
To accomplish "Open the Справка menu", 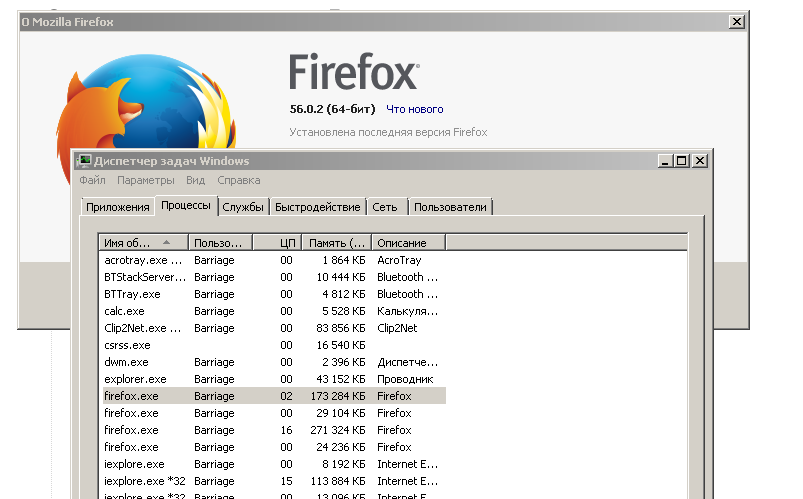I will (x=238, y=180).
